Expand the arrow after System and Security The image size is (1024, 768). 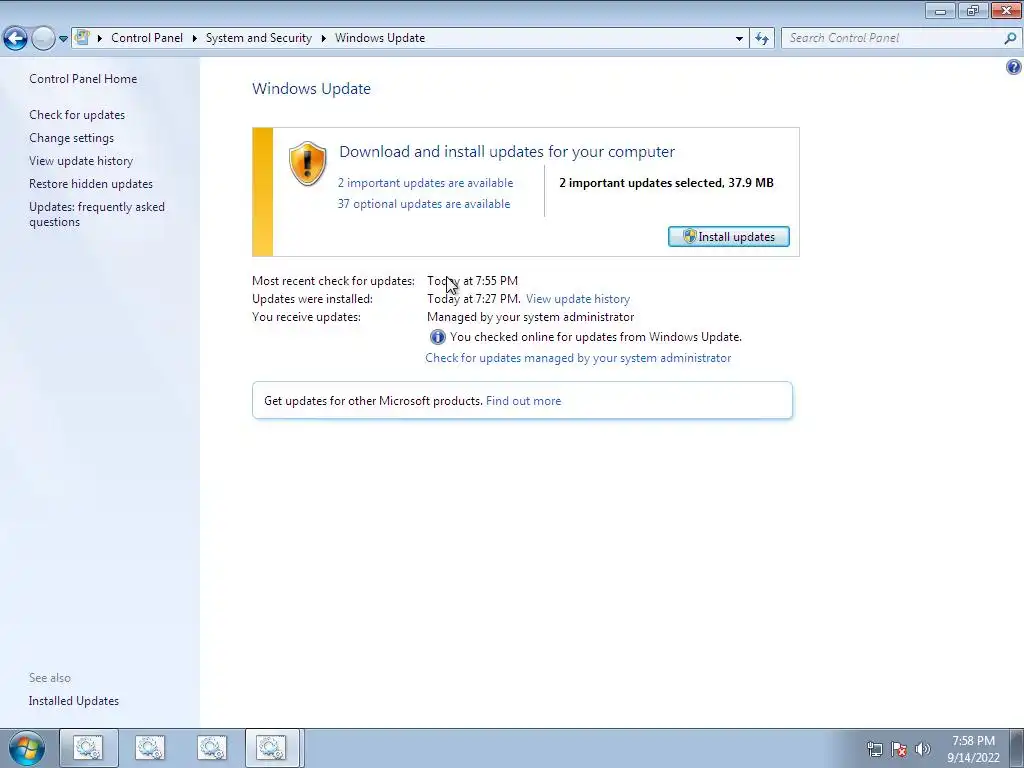point(323,38)
